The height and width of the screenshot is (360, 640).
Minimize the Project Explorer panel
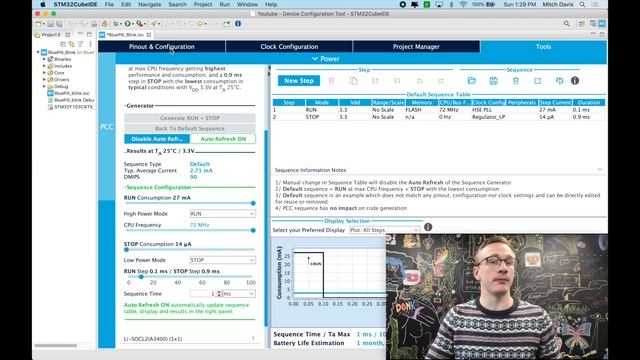pyautogui.click(x=80, y=34)
